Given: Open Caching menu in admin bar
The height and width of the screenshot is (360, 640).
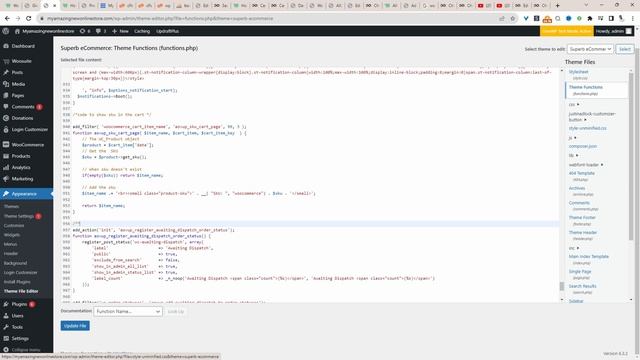Looking at the screenshot, I should tap(142, 31).
